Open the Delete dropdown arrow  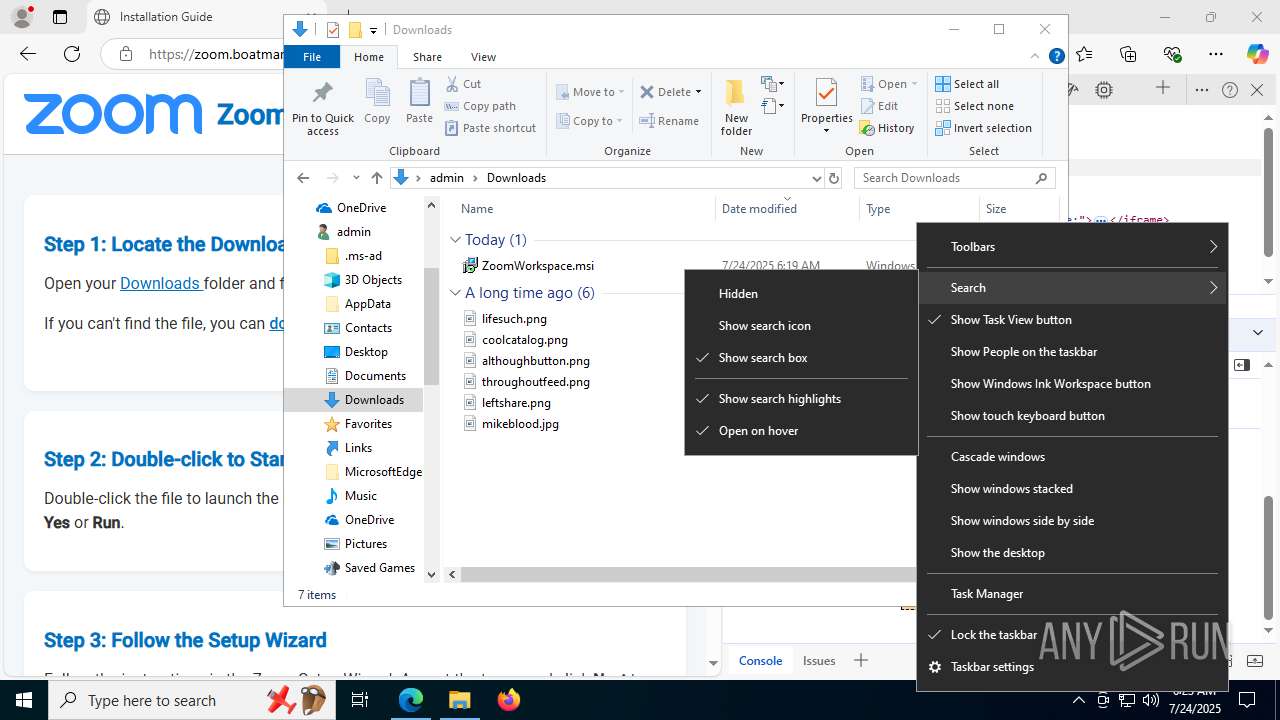point(698,92)
